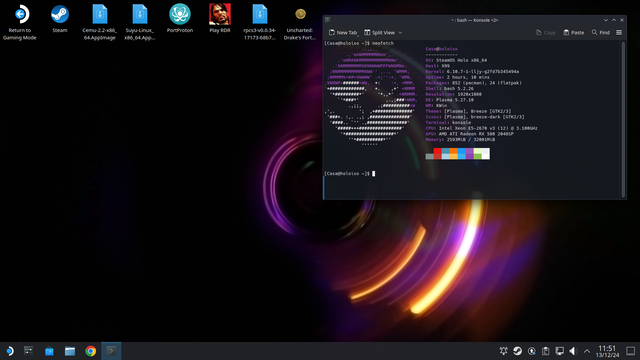Click the display configuration tray icon

[560, 351]
